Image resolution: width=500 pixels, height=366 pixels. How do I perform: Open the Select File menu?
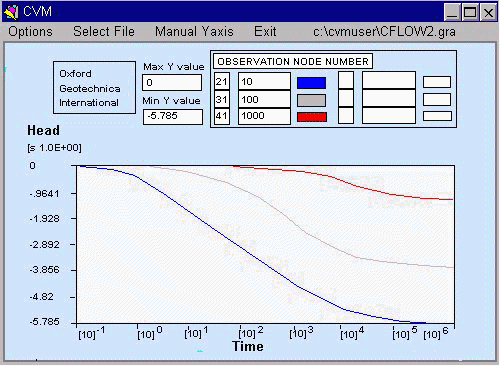coord(104,32)
